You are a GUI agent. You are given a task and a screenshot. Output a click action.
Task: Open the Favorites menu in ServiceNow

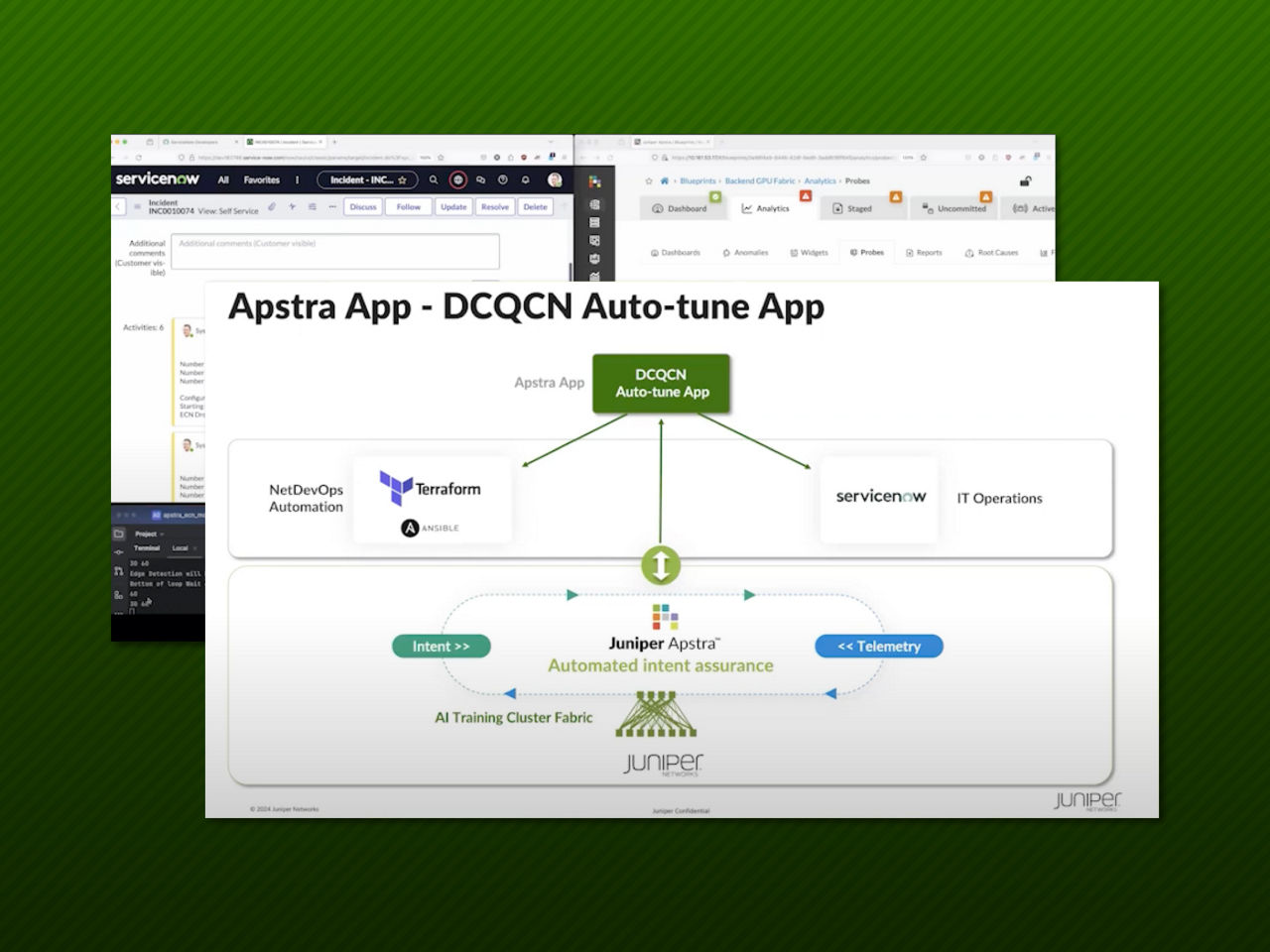tap(262, 180)
